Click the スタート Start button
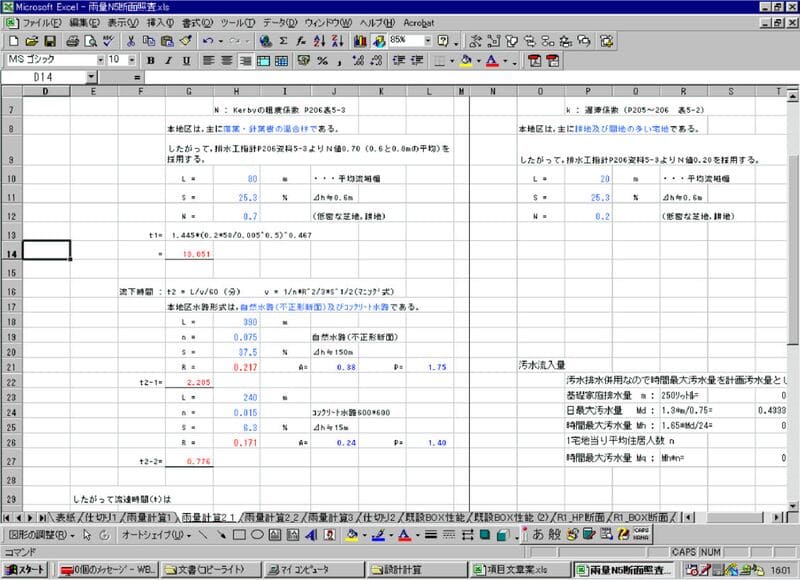 [x=25, y=569]
